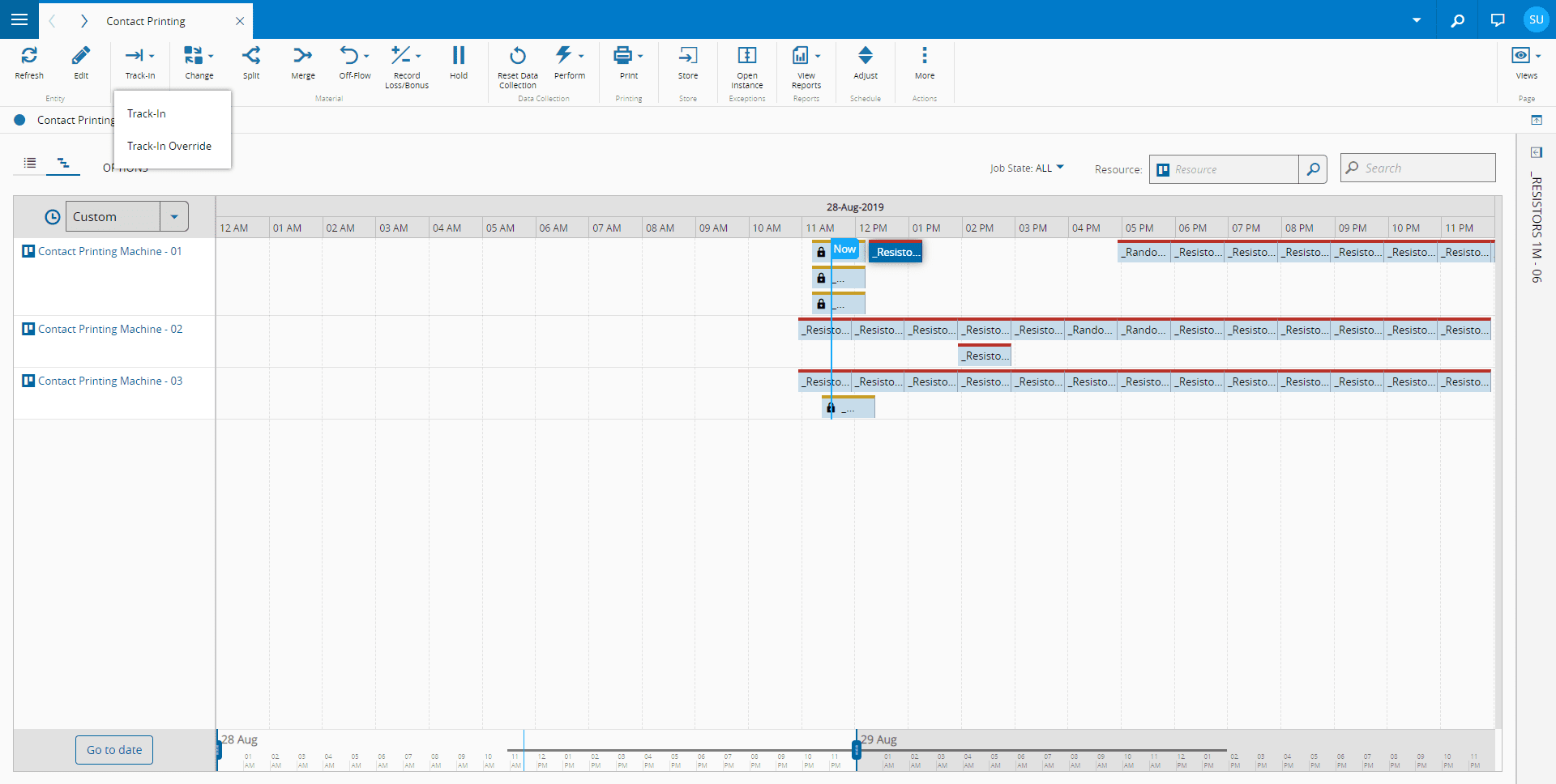Open the Job State ALL dropdown
Screen dimensions: 1556x784
(x=1058, y=168)
